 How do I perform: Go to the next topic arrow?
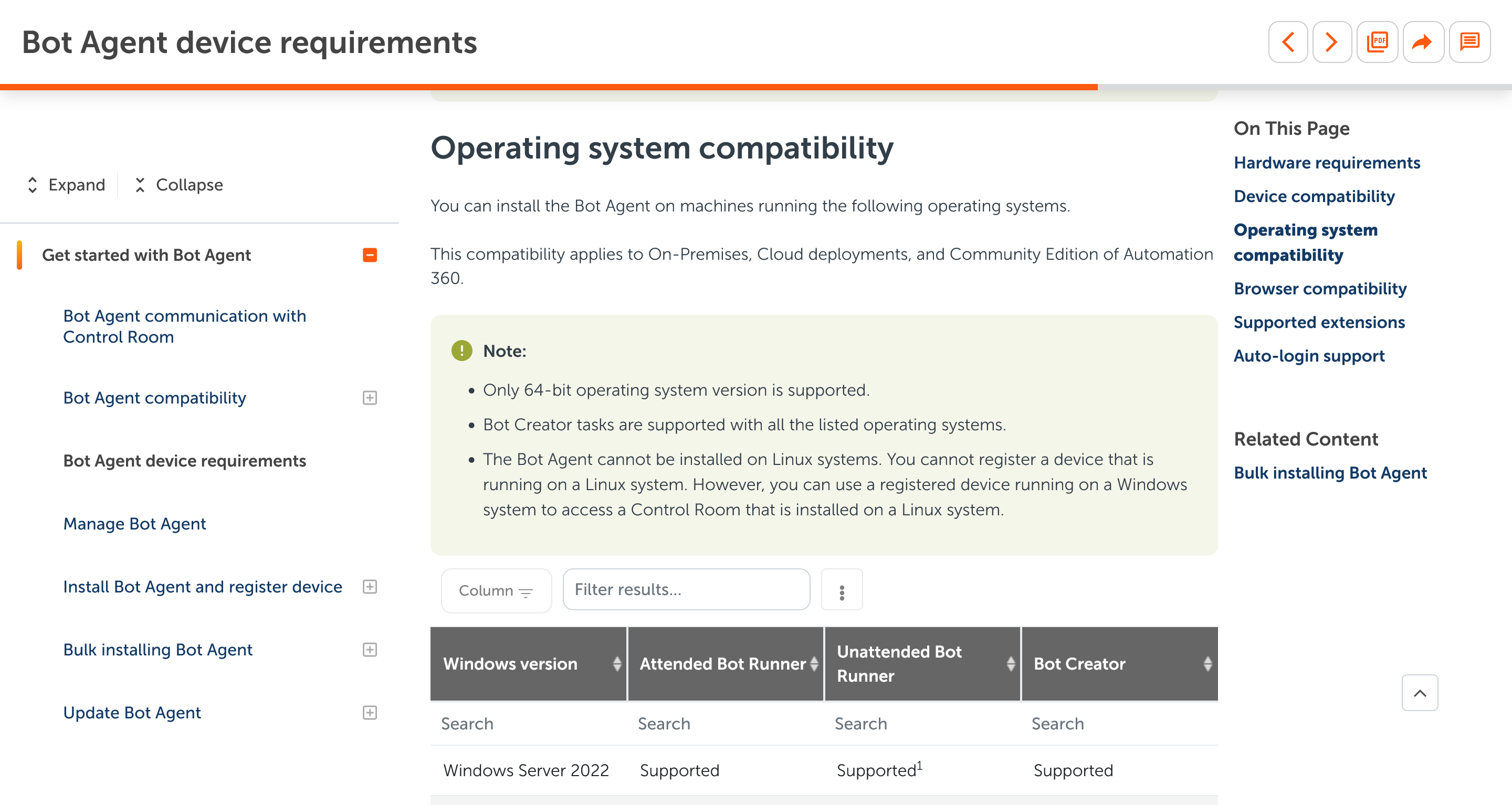coord(1332,43)
